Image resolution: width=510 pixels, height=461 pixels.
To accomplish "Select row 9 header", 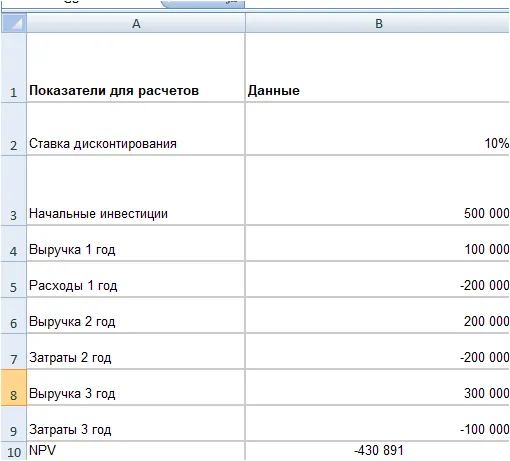I will [13, 423].
